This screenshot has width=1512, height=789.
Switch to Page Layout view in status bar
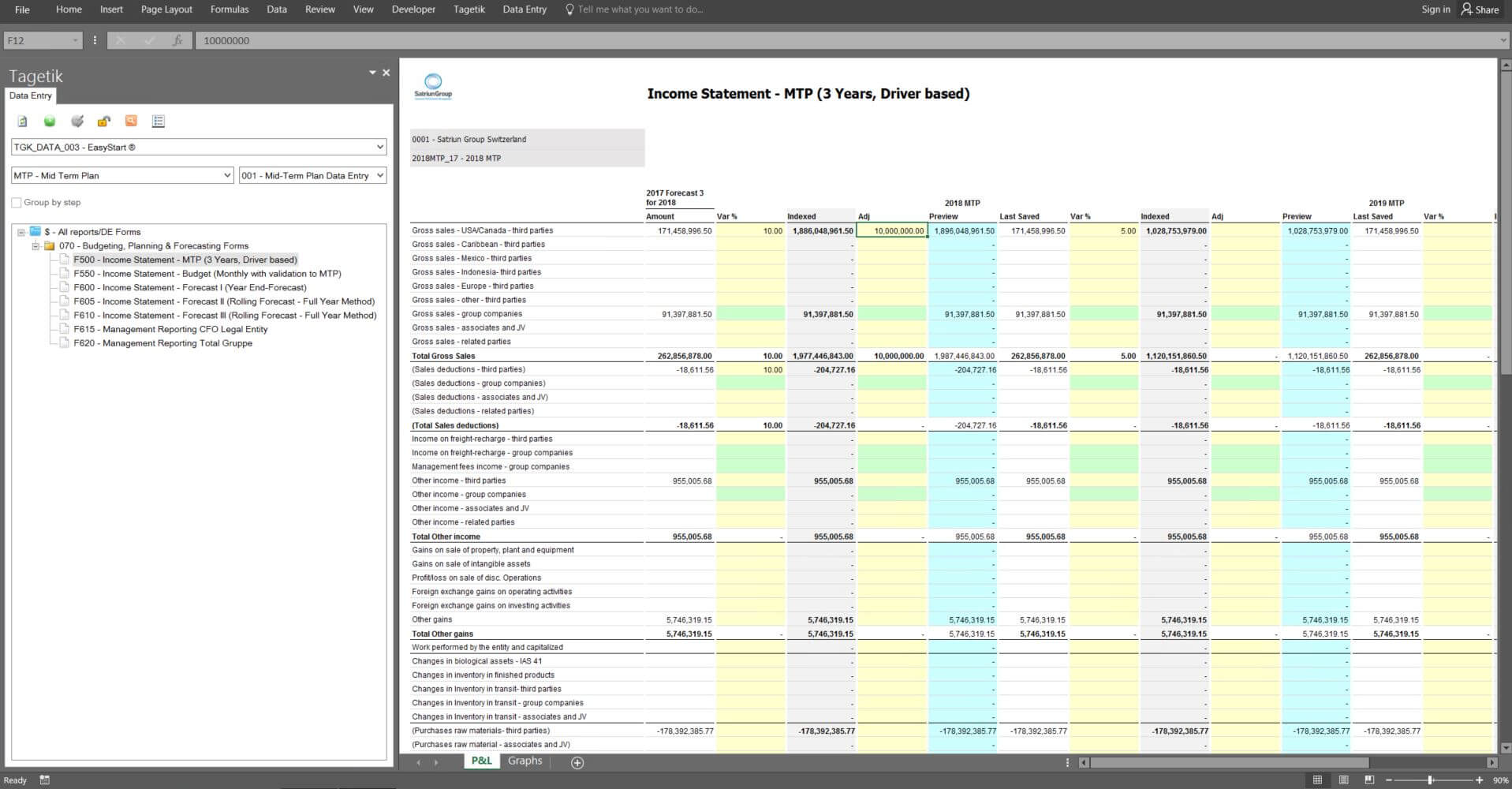[x=1343, y=780]
